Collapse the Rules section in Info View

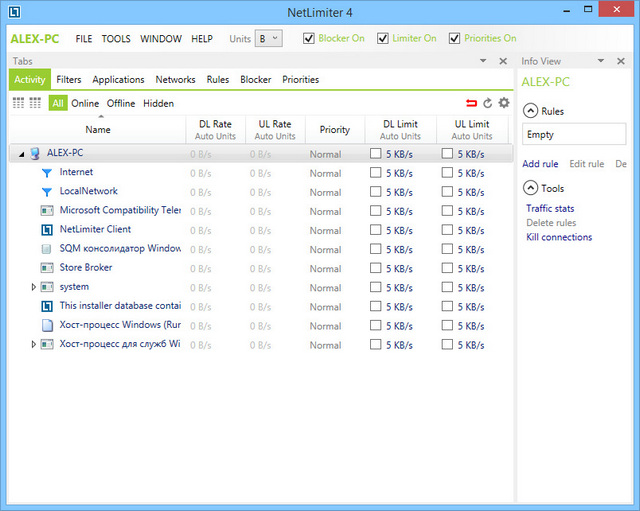pos(530,111)
